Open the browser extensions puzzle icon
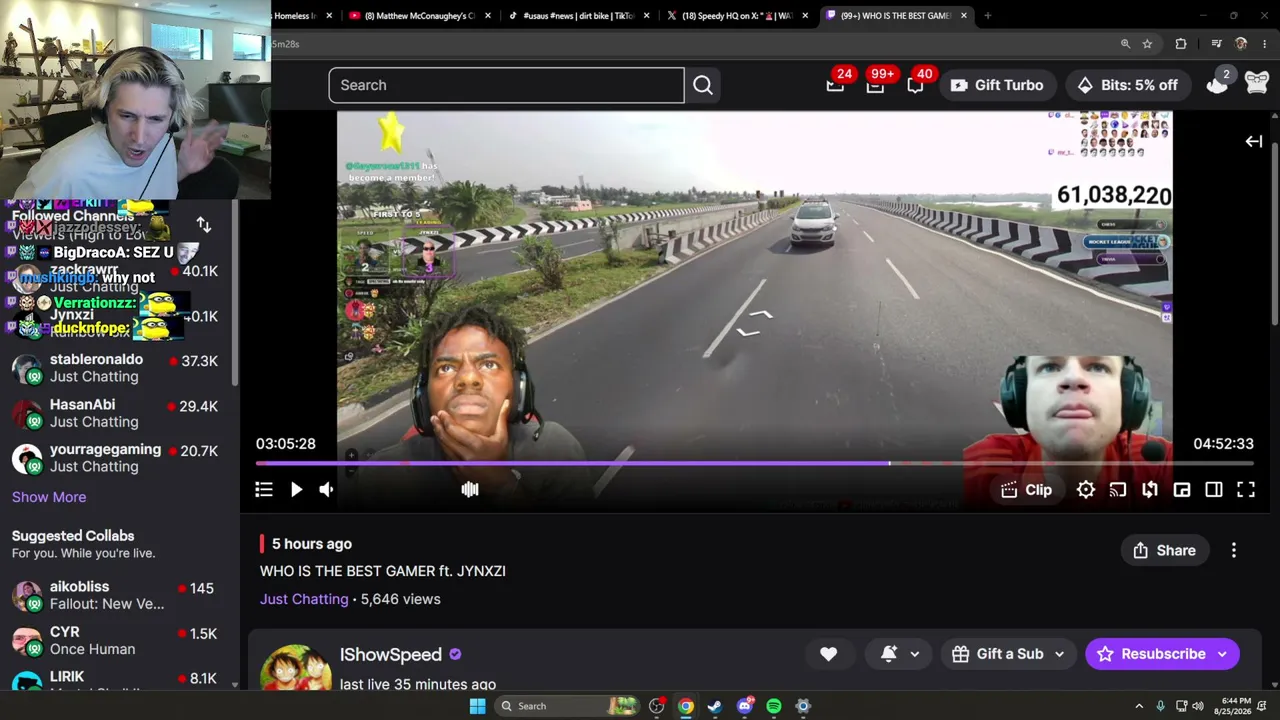This screenshot has width=1280, height=720. click(1181, 44)
